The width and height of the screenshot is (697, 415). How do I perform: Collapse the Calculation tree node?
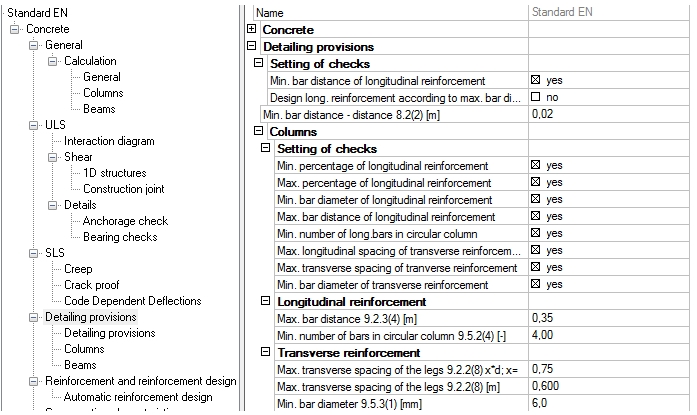click(52, 61)
